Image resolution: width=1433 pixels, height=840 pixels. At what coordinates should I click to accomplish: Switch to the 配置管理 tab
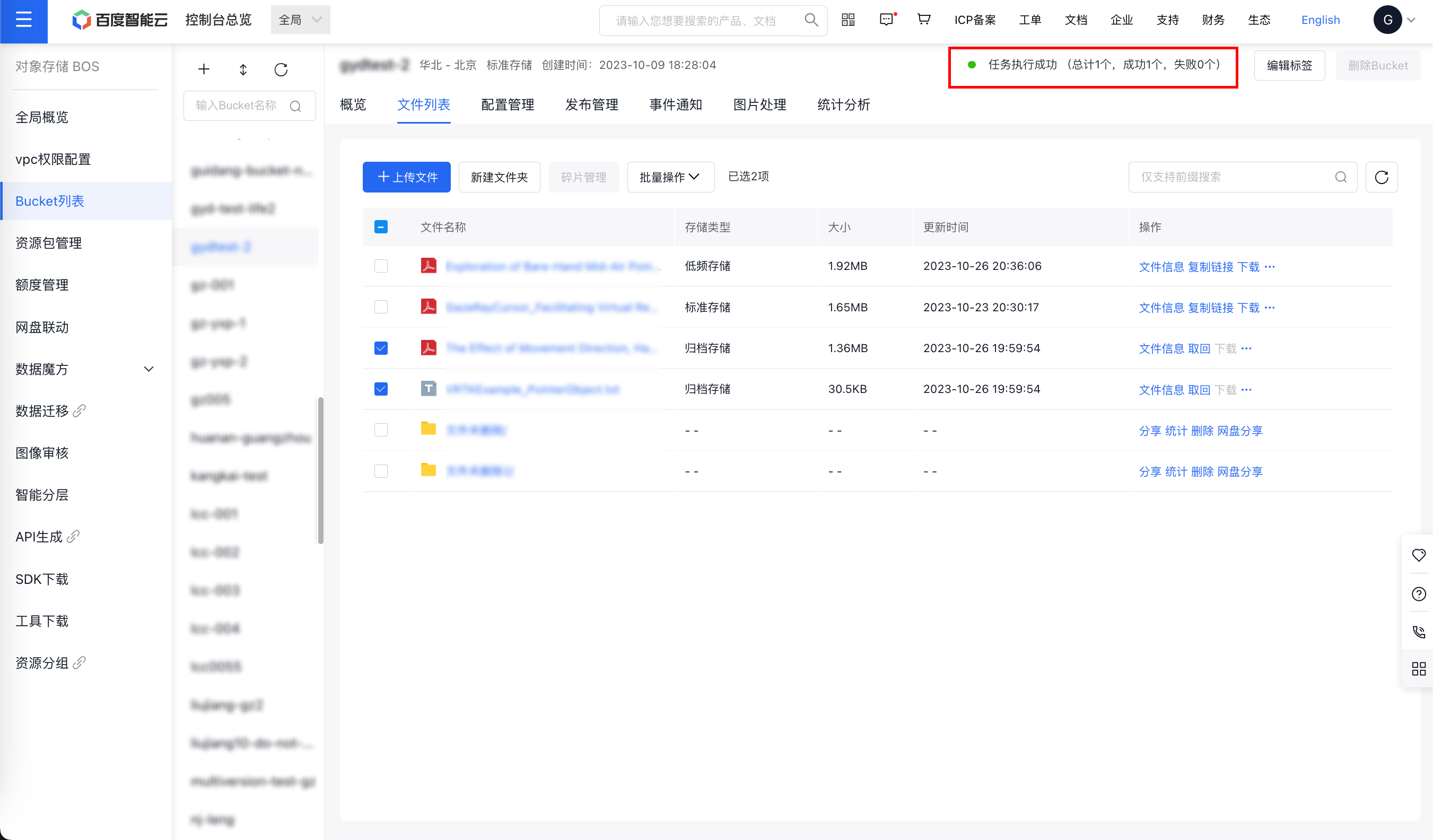pos(508,104)
